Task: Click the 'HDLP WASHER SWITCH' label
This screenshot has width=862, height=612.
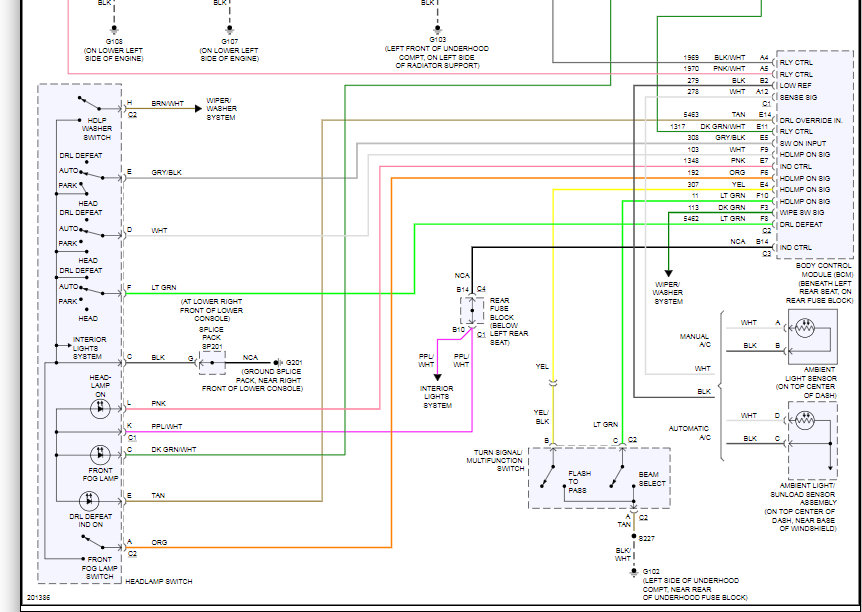Action: pyautogui.click(x=97, y=129)
